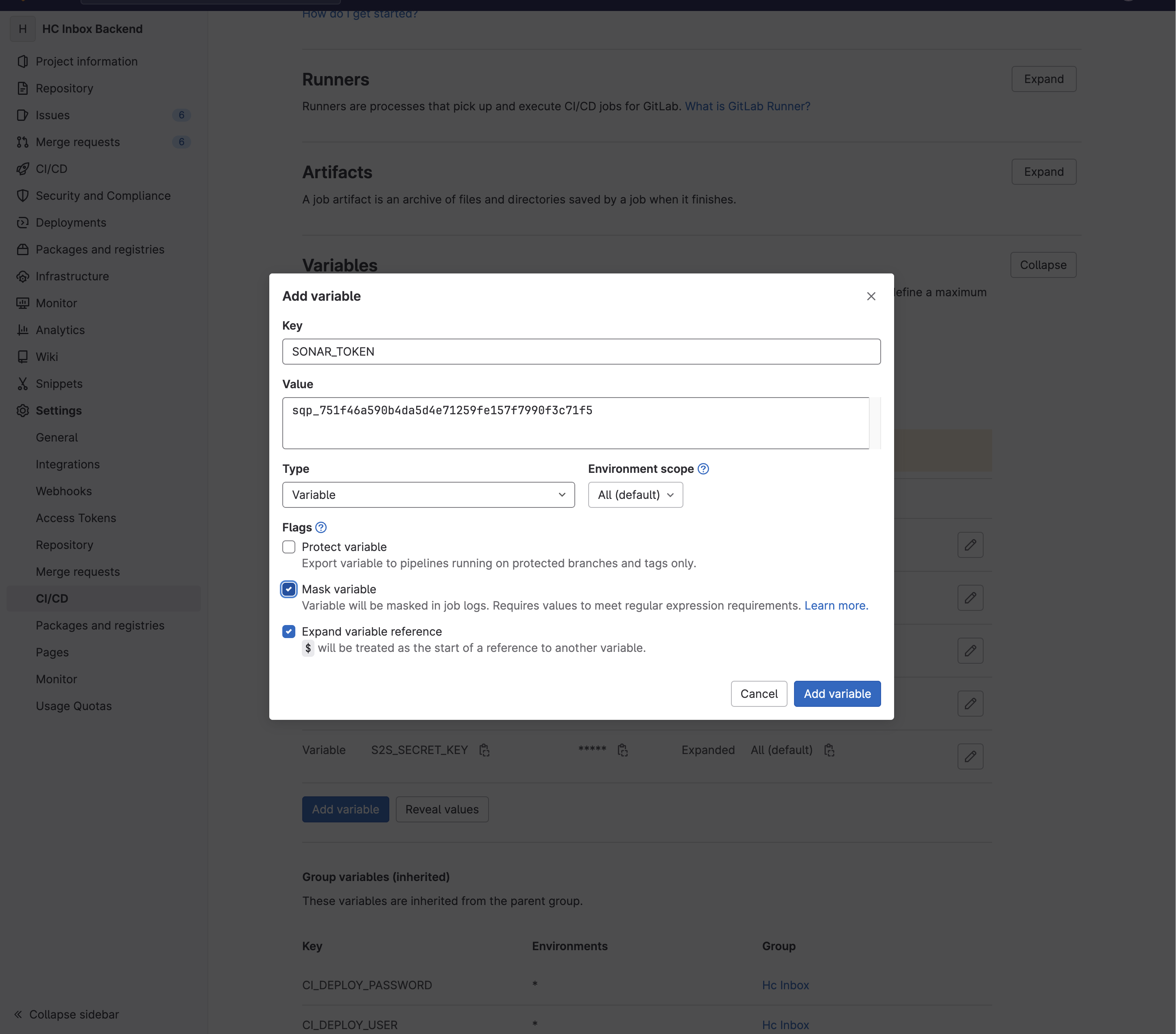
Task: Open Hc Inbox group link for CI_DEPLOY_PASSWORD
Action: pyautogui.click(x=785, y=985)
